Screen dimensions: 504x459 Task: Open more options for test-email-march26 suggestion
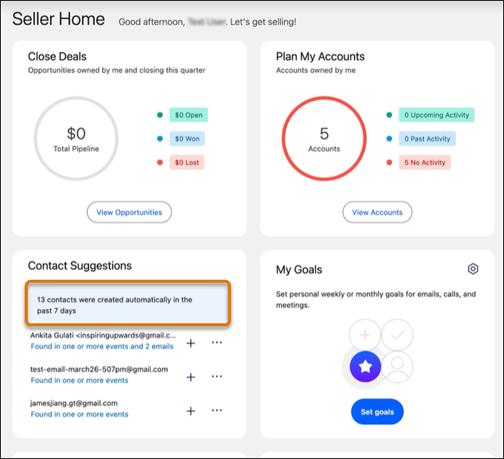coord(217,376)
